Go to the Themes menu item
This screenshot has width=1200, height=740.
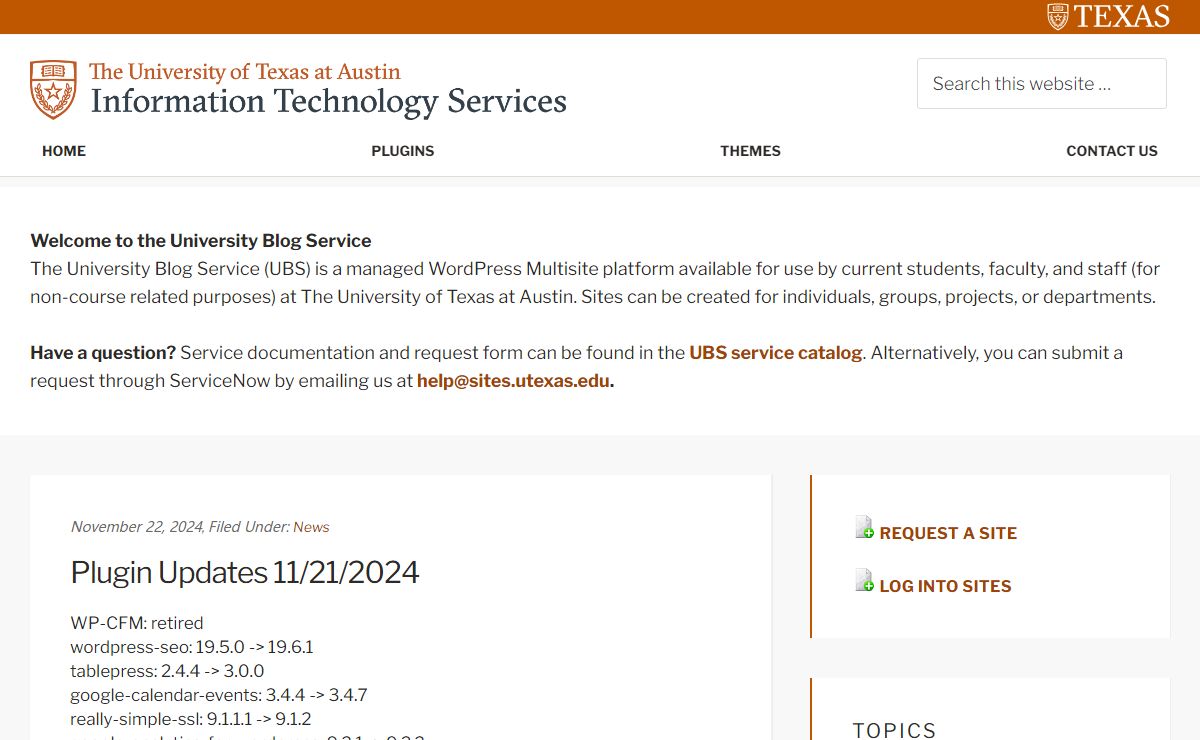[x=750, y=151]
